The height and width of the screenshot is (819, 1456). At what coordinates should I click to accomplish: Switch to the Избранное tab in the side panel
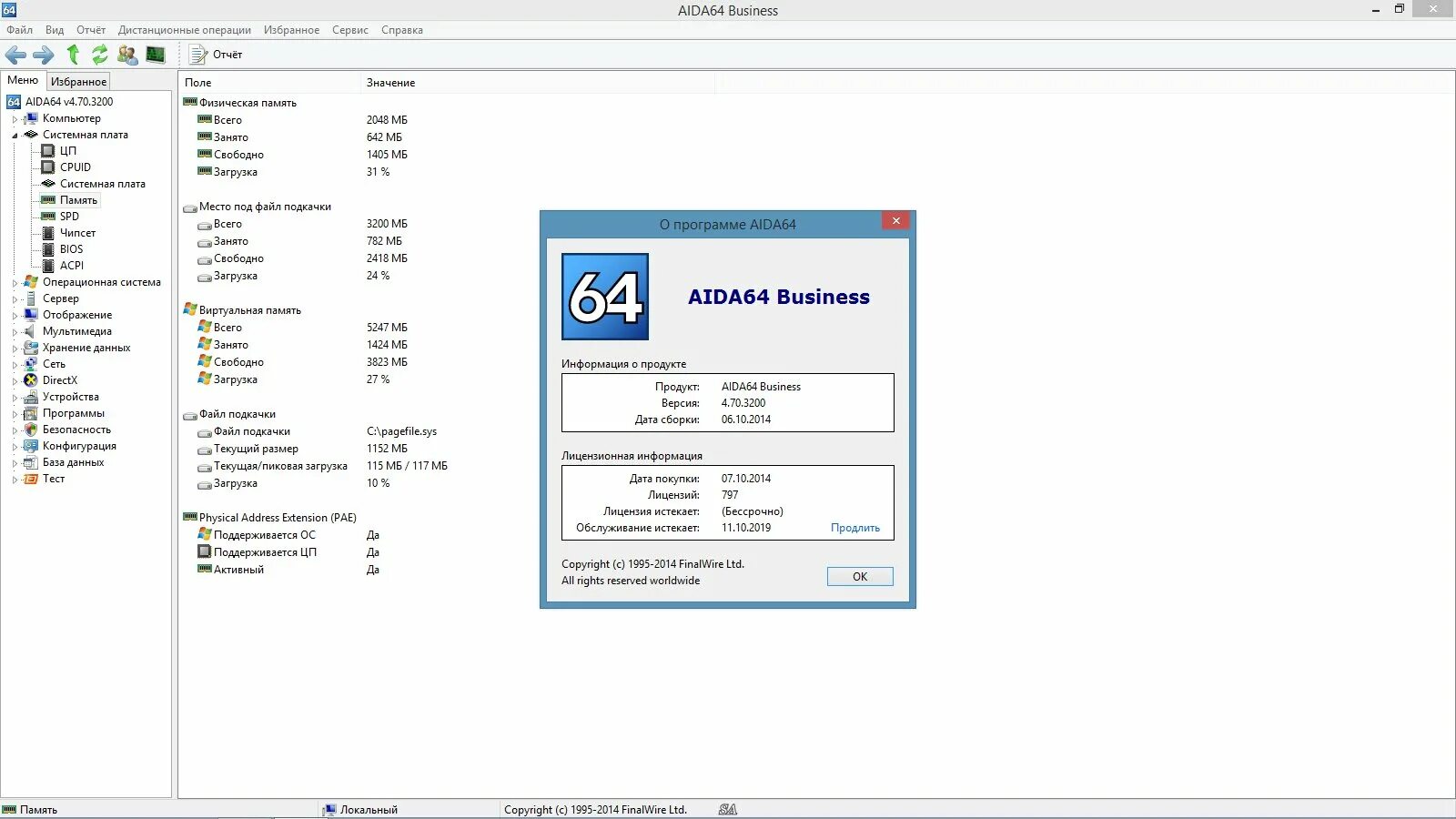tap(78, 82)
